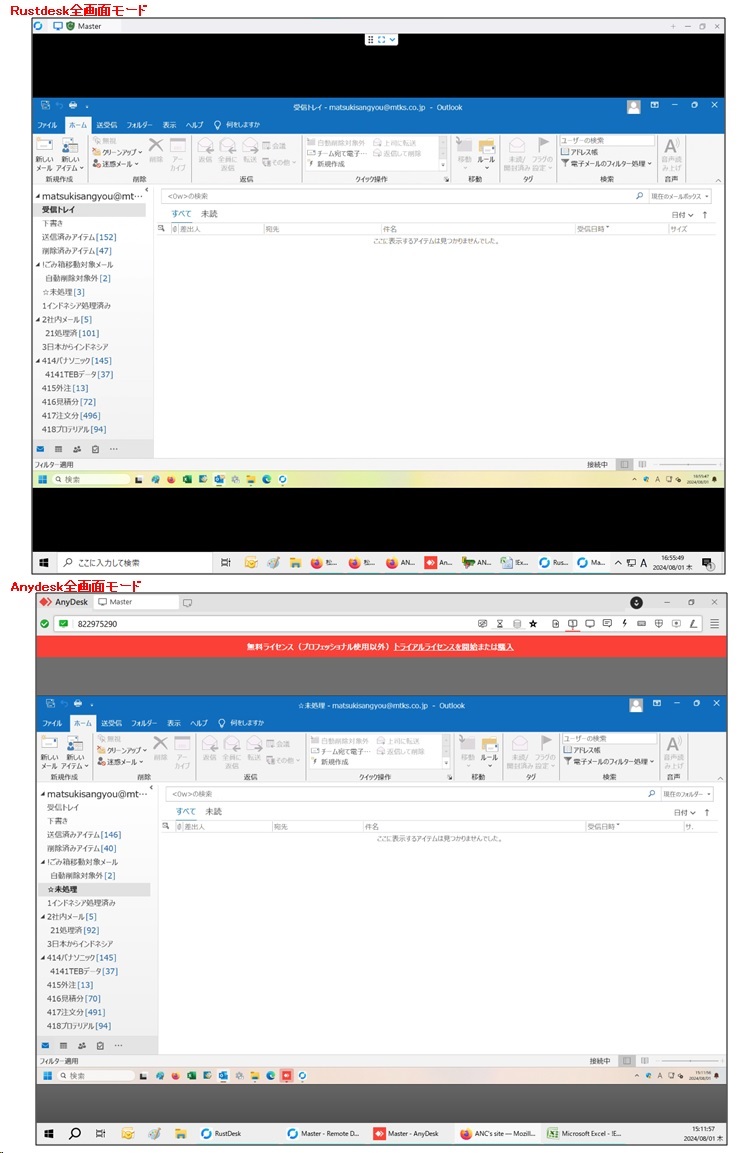Click mail navigation icon in AnyDesk screenshot
750x1153 pixels.
pos(46,1045)
